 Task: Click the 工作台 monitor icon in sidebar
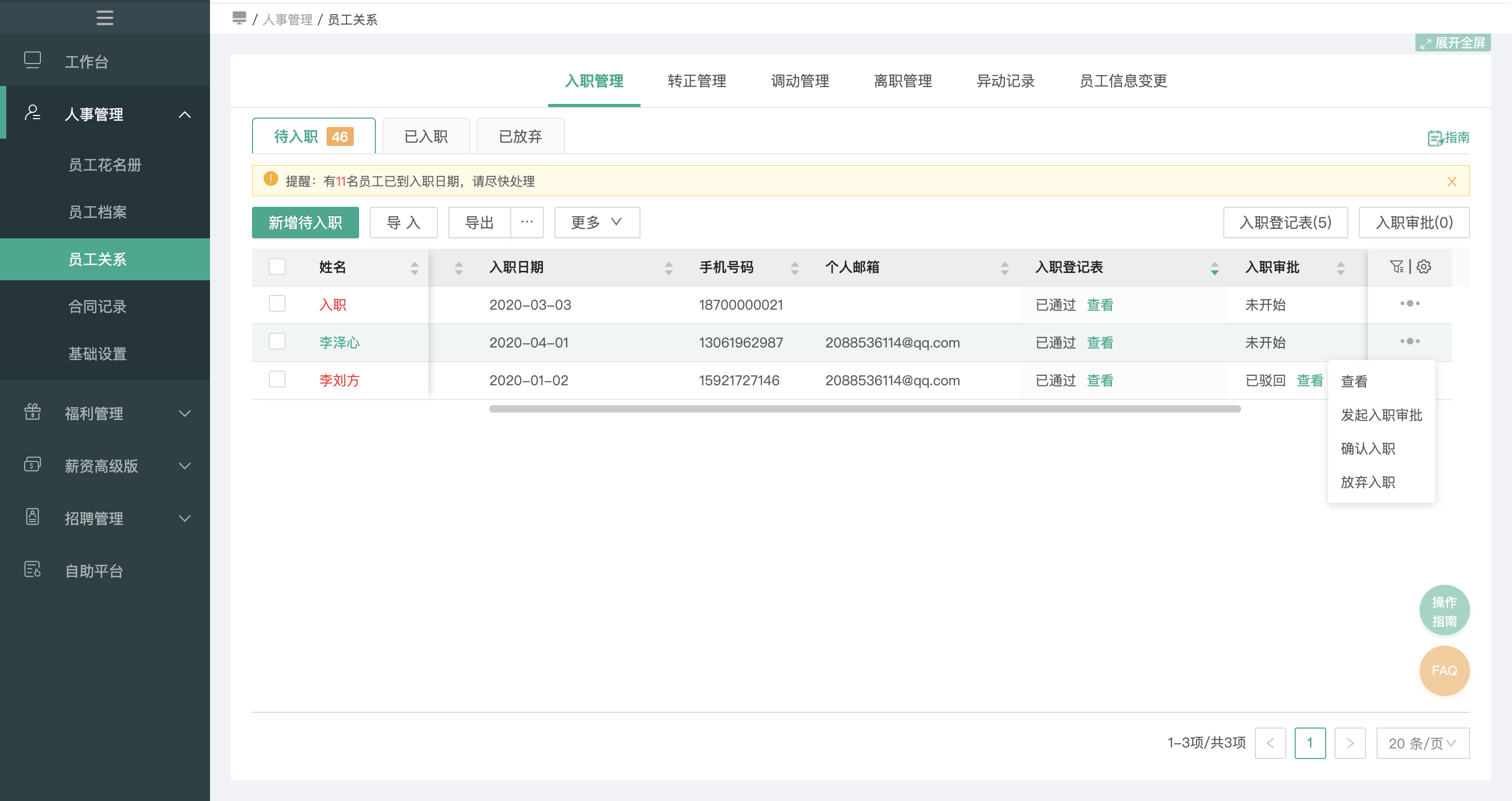pos(32,60)
